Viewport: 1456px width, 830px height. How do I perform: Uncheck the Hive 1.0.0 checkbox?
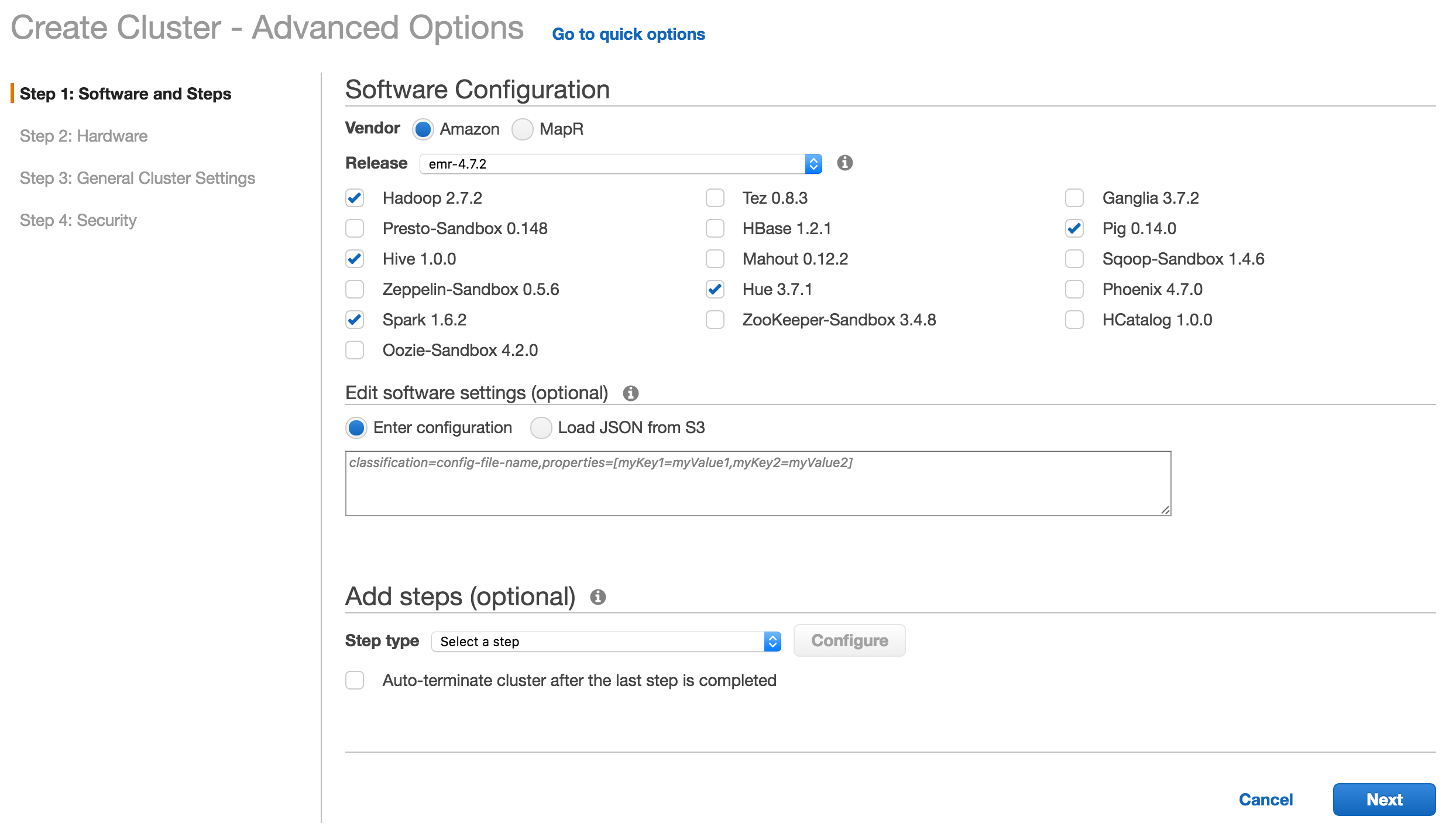355,259
